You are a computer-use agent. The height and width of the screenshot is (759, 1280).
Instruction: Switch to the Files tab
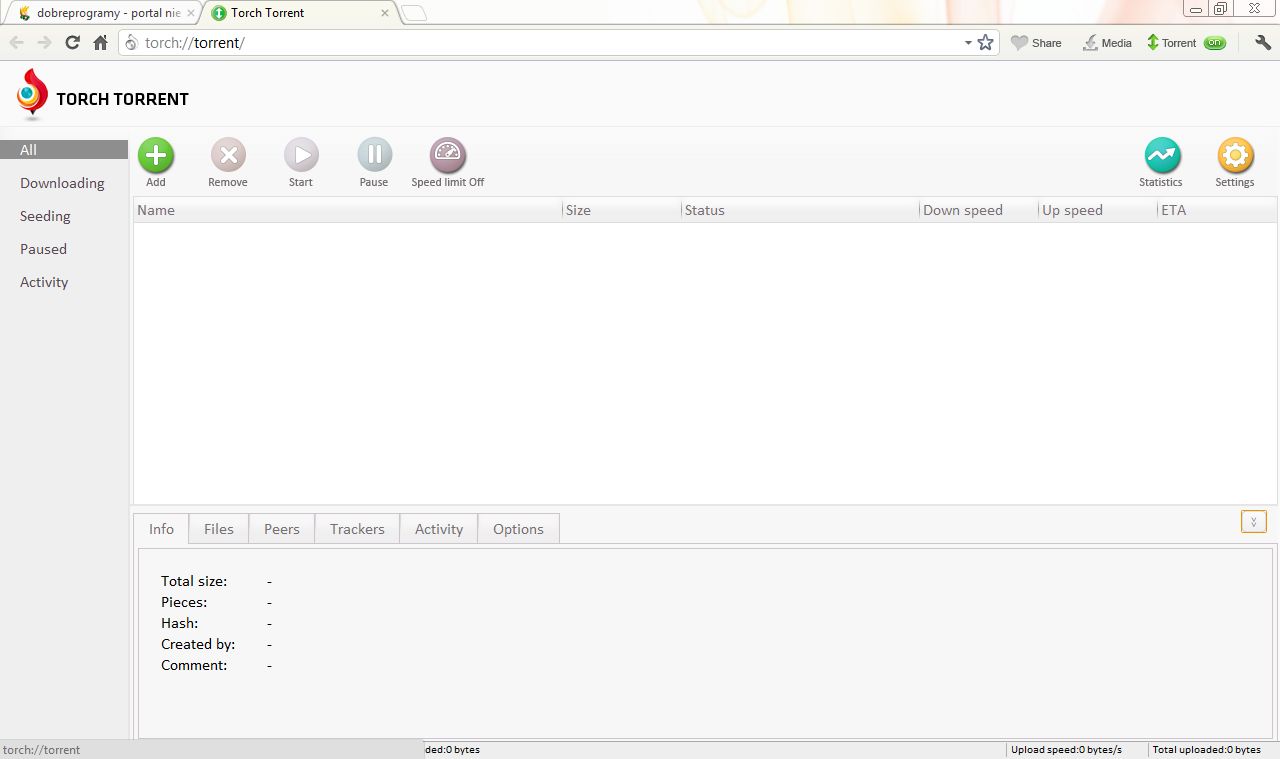pos(219,529)
